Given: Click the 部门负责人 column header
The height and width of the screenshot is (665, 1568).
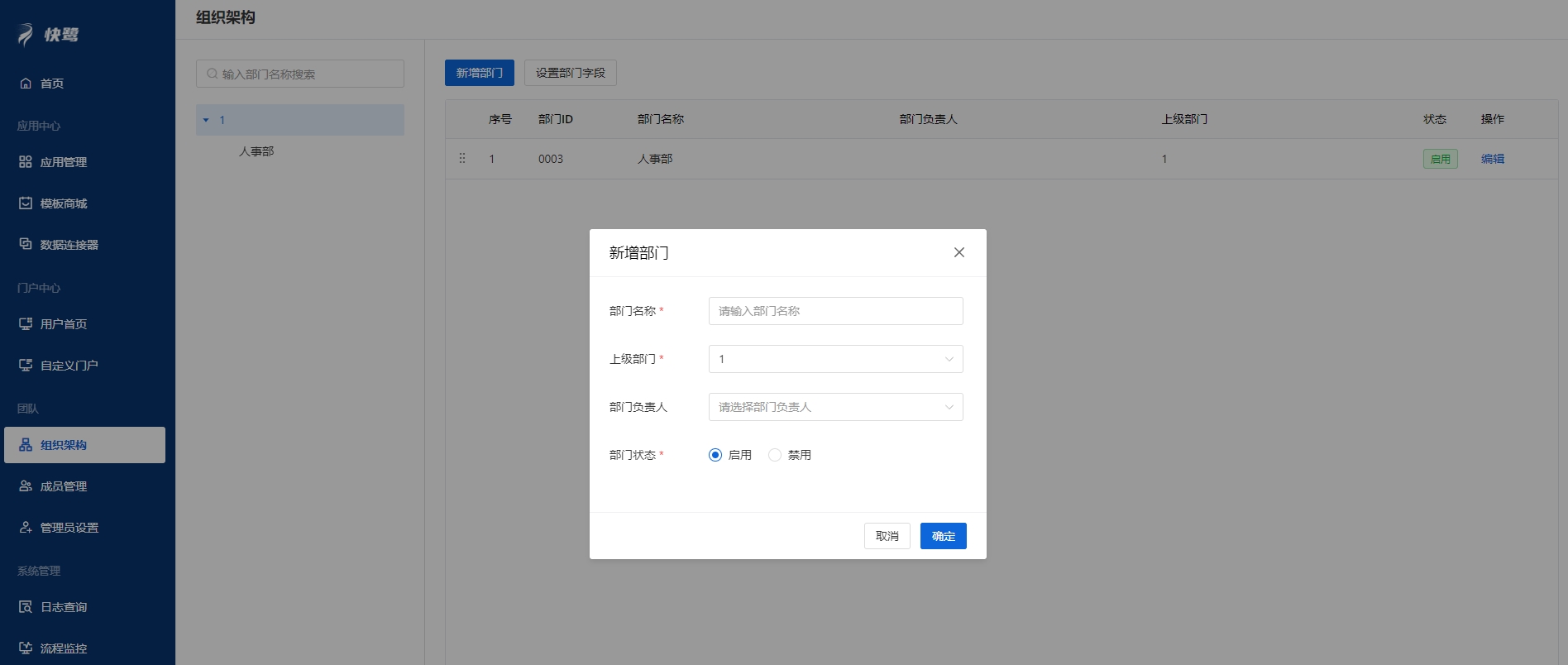Looking at the screenshot, I should pos(929,119).
